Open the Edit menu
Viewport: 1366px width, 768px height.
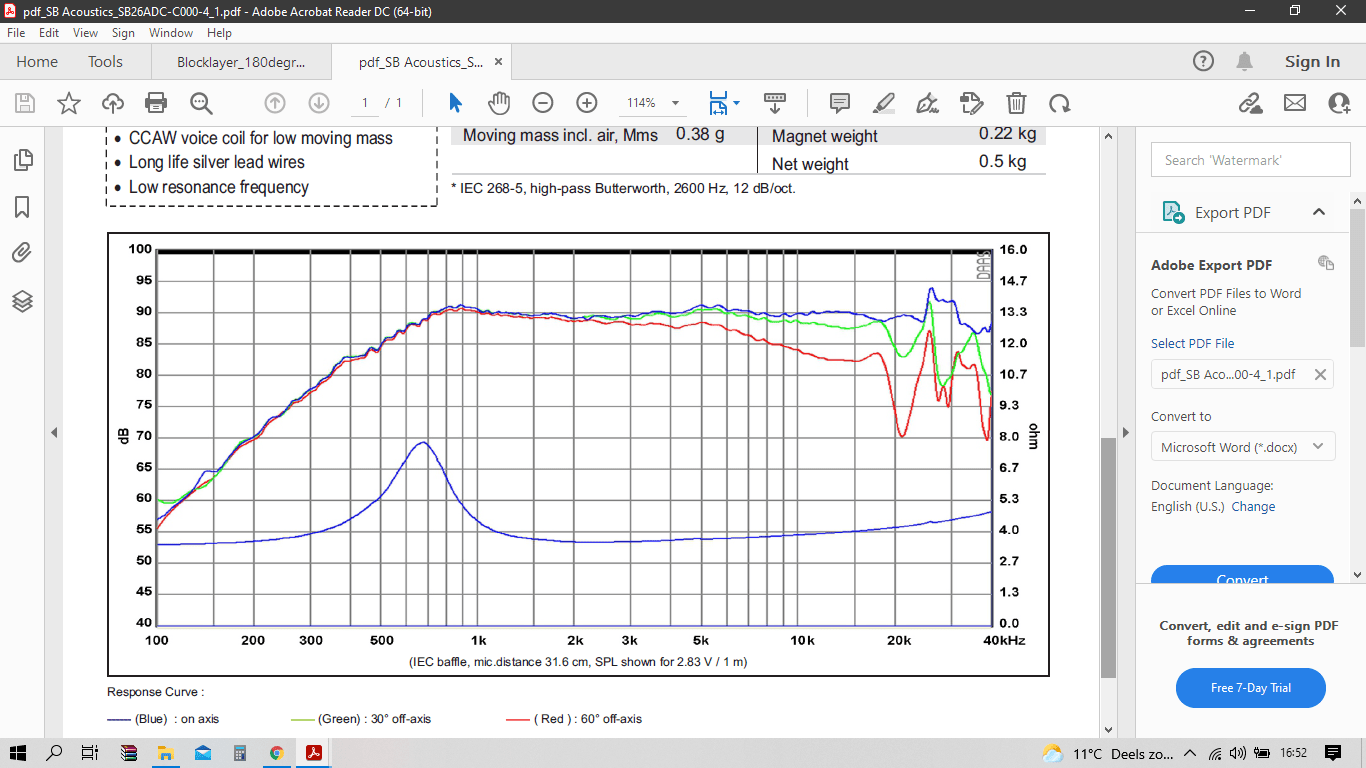click(49, 33)
